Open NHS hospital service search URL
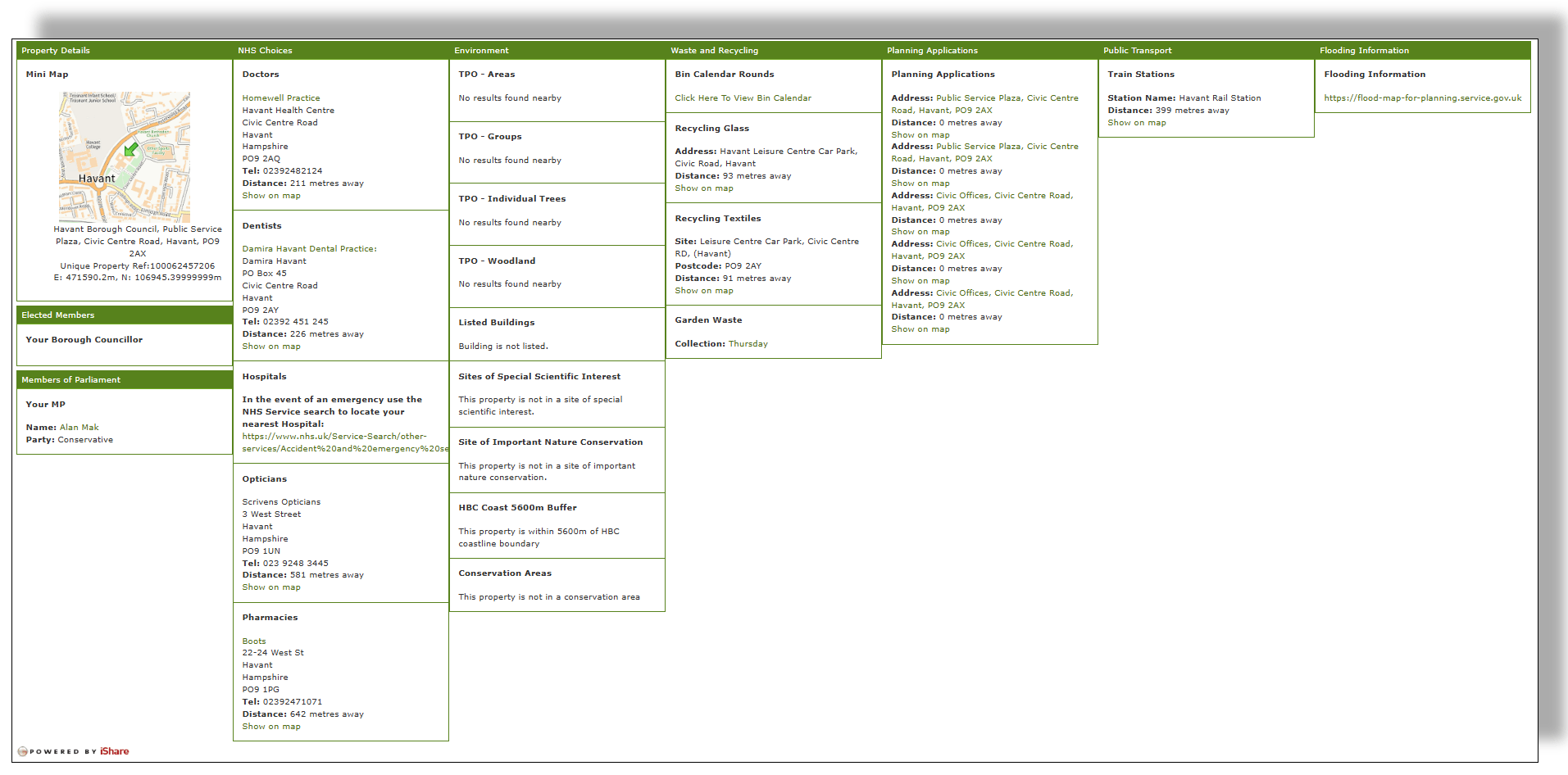Screen dimensions: 1568x775 [344, 442]
